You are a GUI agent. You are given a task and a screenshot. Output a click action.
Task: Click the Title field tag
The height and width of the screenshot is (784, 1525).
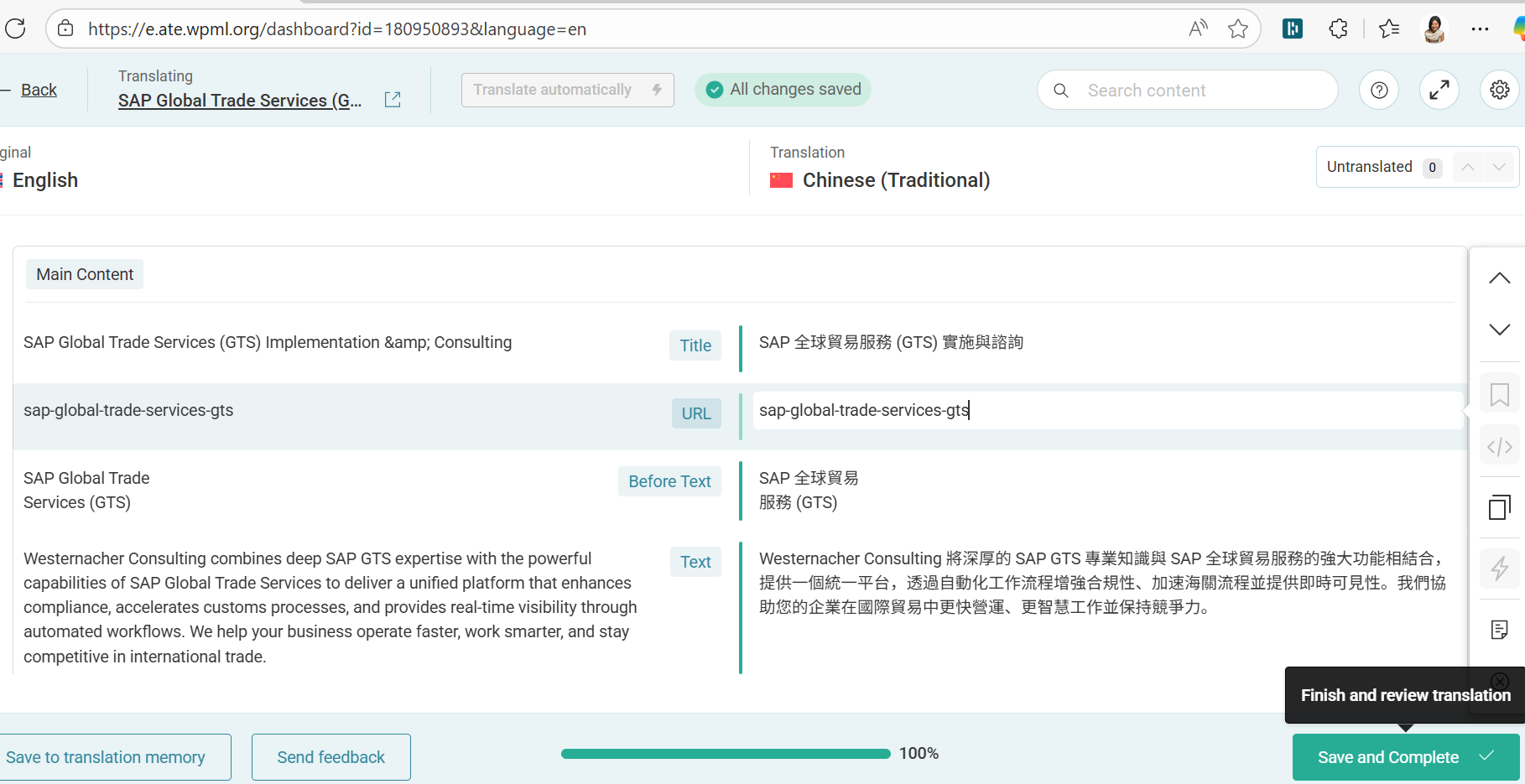pyautogui.click(x=695, y=345)
